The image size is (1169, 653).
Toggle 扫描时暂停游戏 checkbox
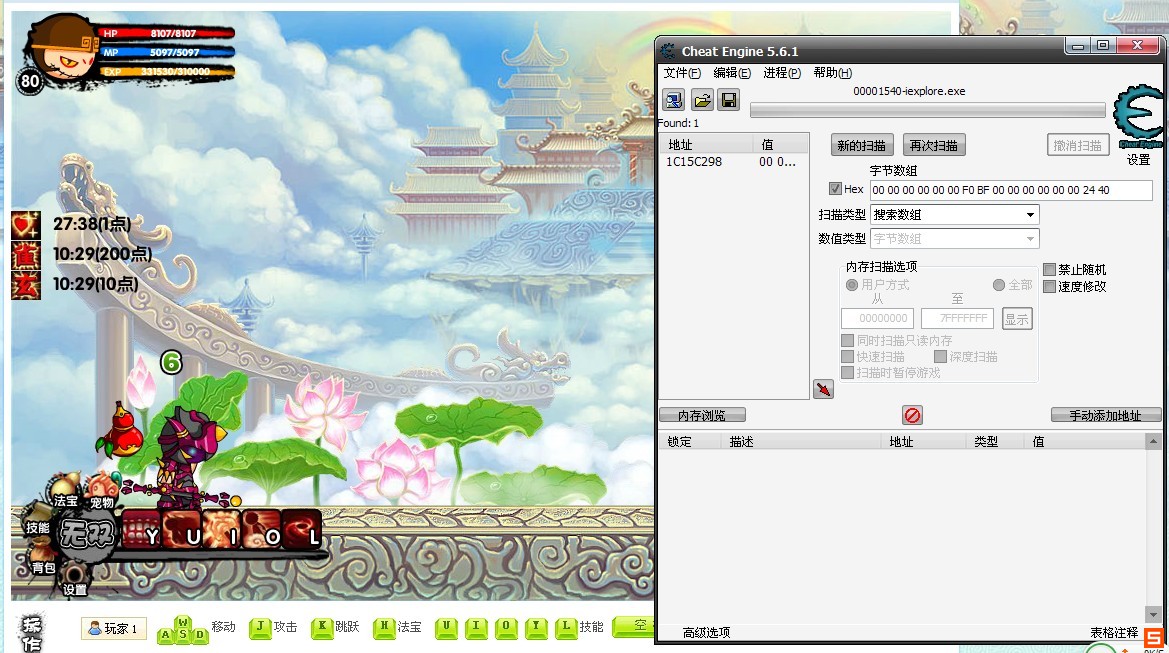tap(847, 372)
